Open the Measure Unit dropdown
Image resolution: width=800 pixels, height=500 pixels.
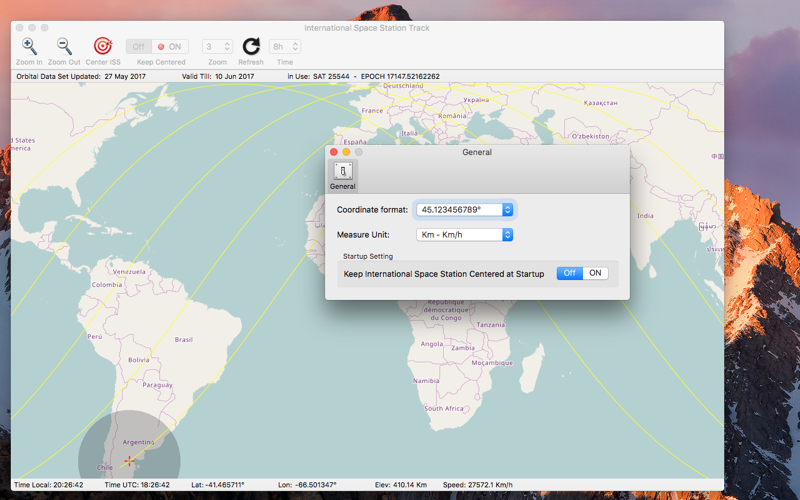coord(464,235)
